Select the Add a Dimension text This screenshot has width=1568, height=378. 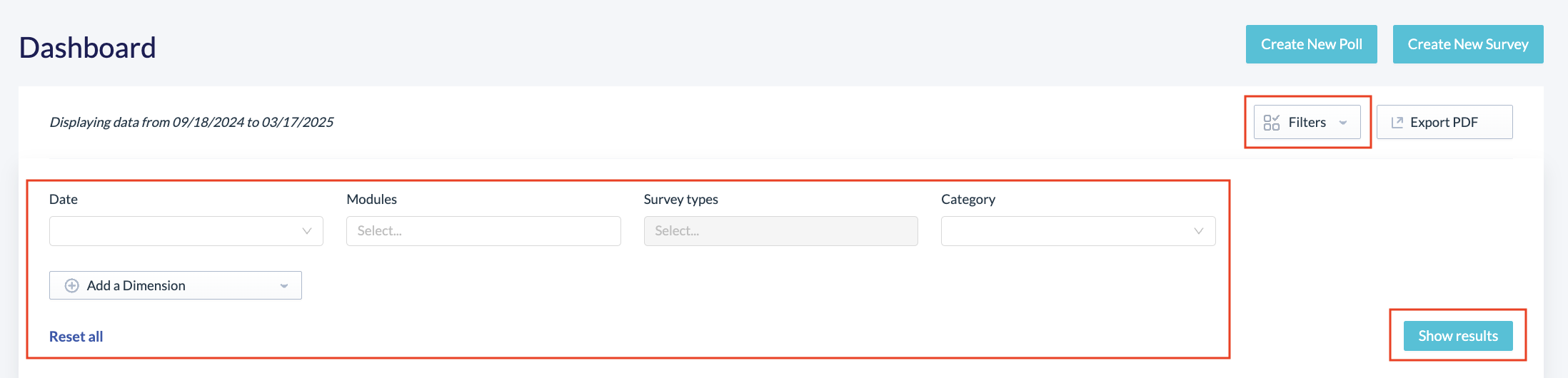tap(136, 285)
